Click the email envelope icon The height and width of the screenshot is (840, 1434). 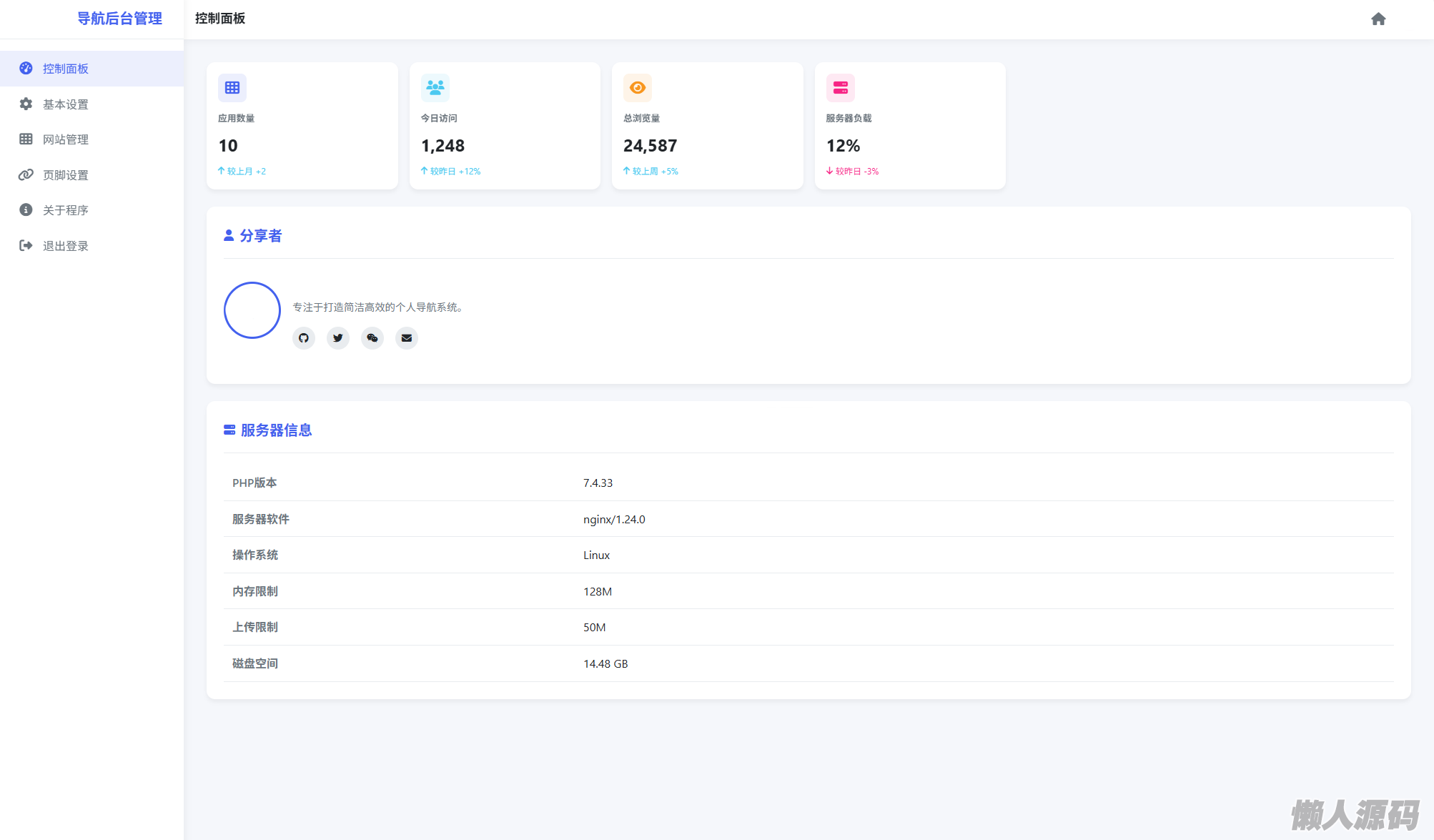[x=407, y=338]
